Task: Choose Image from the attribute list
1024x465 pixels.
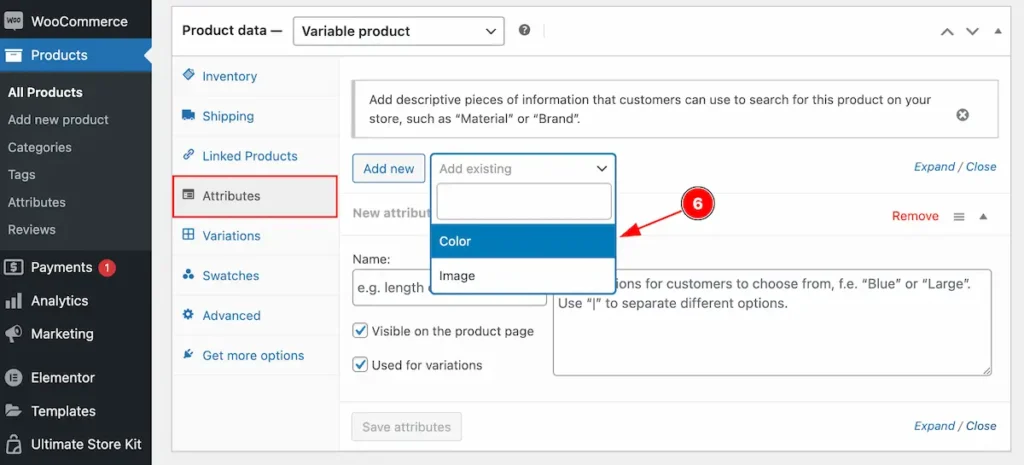Action: click(x=523, y=276)
